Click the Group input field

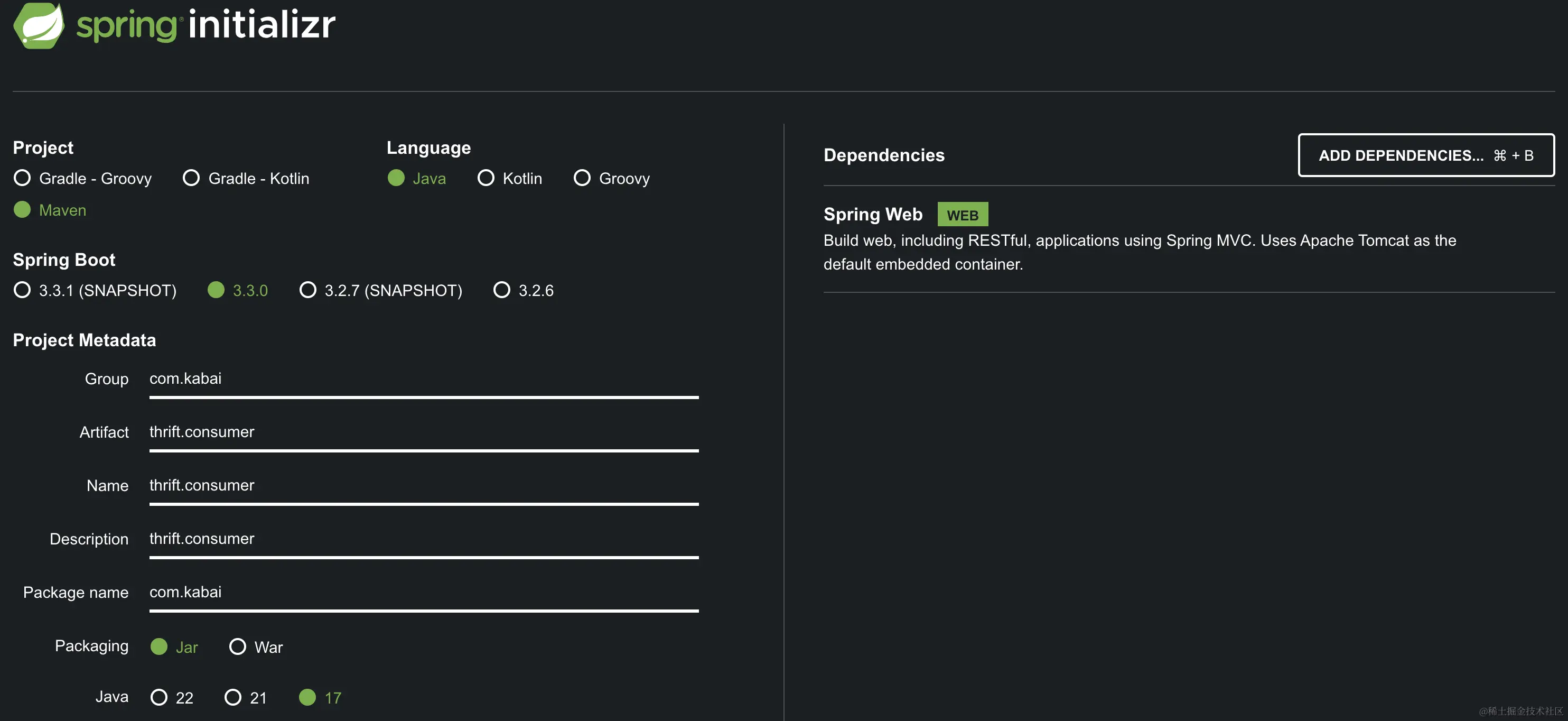[x=424, y=379]
